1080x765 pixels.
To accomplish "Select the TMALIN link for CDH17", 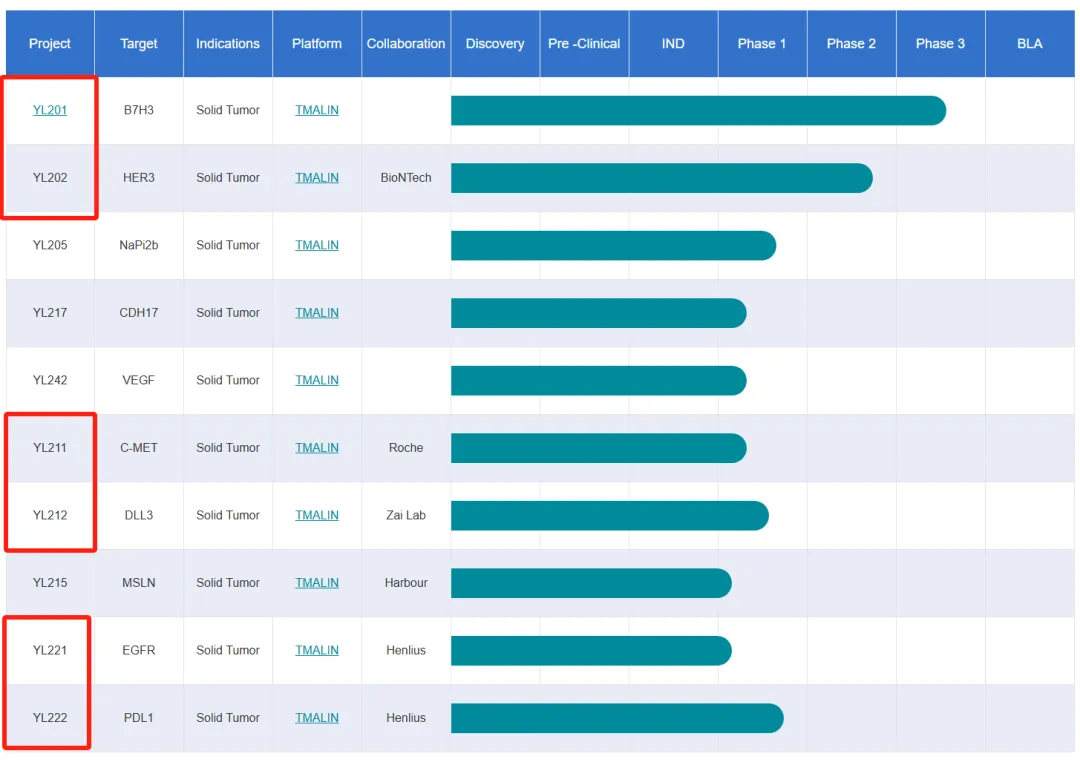I will pos(317,313).
